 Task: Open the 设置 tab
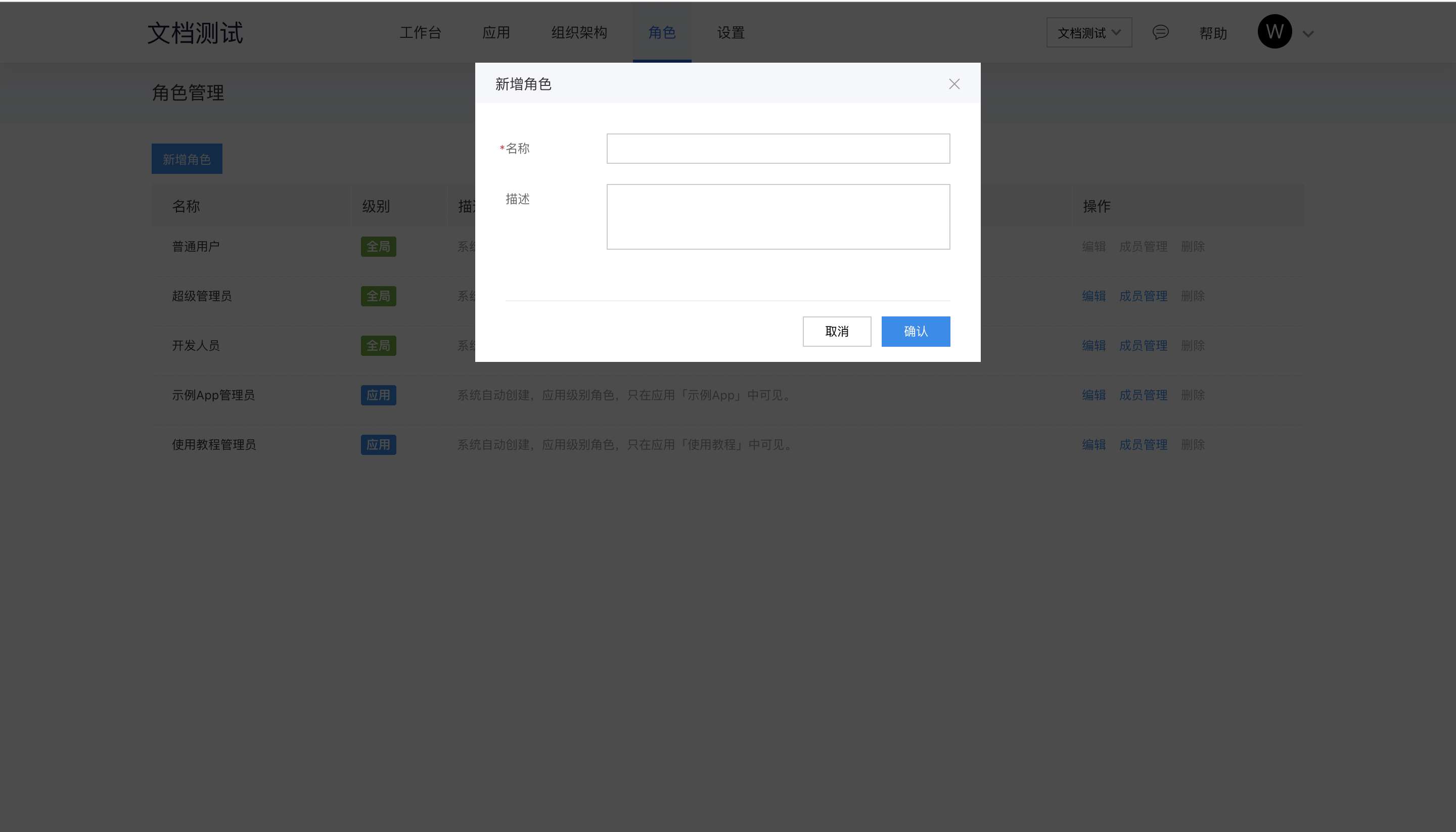tap(731, 32)
